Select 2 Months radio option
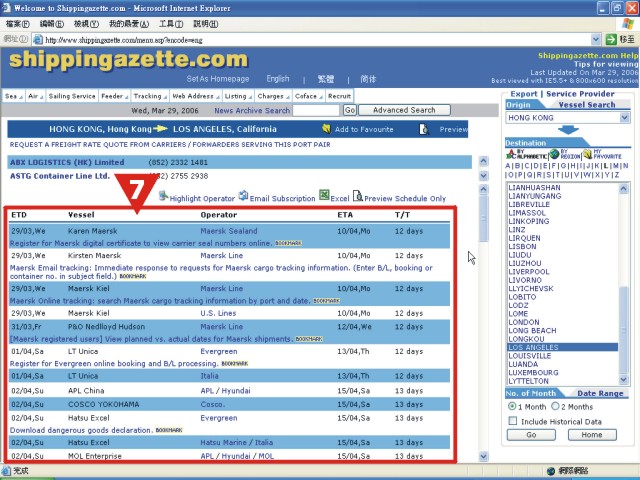This screenshot has height=480, width=640. tap(555, 406)
